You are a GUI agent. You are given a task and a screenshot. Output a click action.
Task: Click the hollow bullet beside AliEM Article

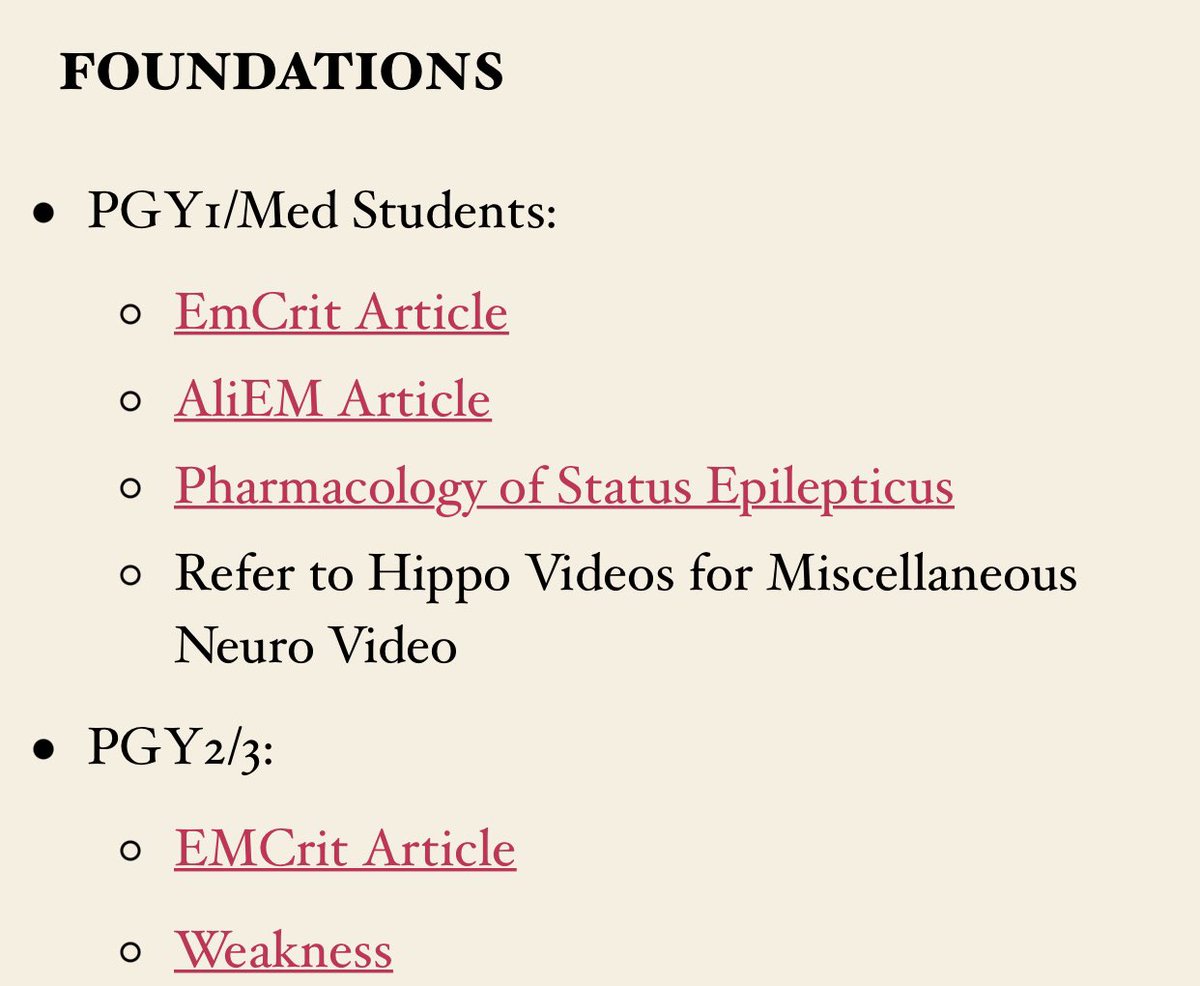(130, 402)
